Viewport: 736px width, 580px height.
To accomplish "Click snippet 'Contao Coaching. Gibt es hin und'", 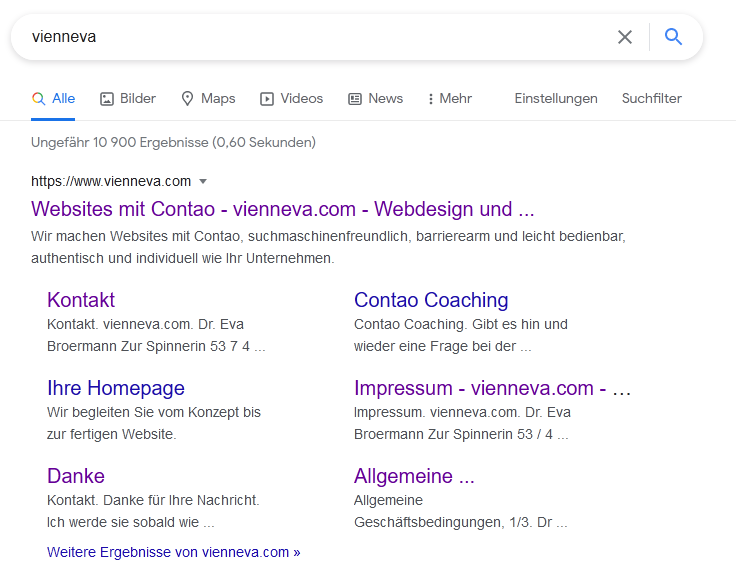I will tap(460, 324).
